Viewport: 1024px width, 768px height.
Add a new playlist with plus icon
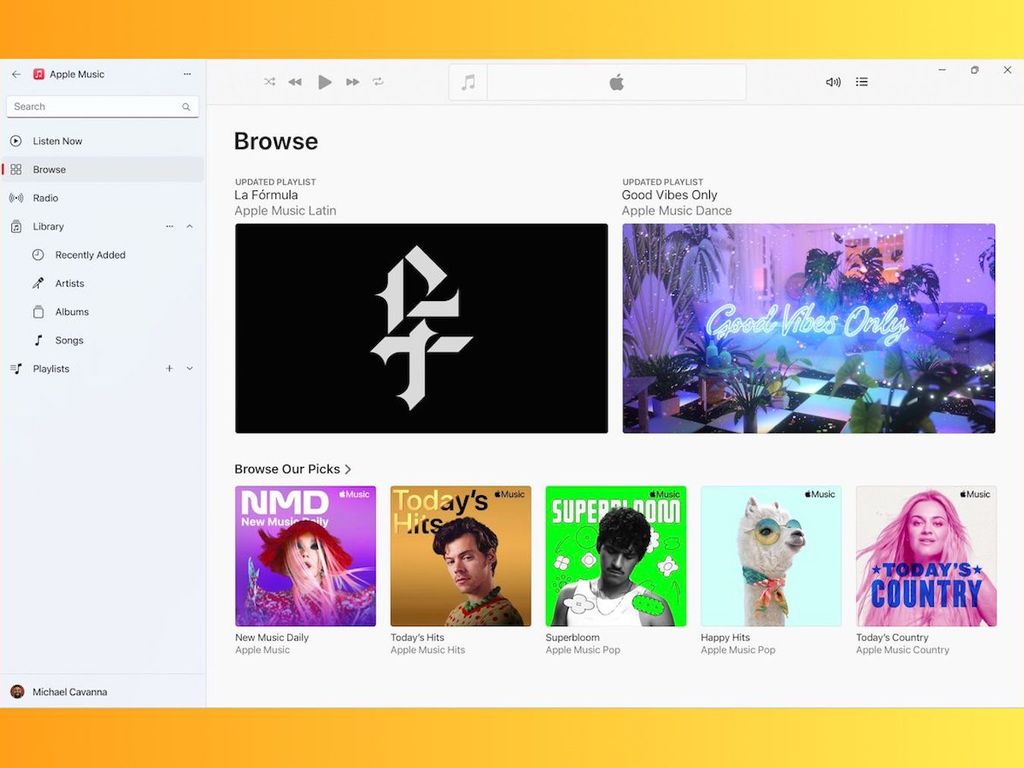(169, 368)
